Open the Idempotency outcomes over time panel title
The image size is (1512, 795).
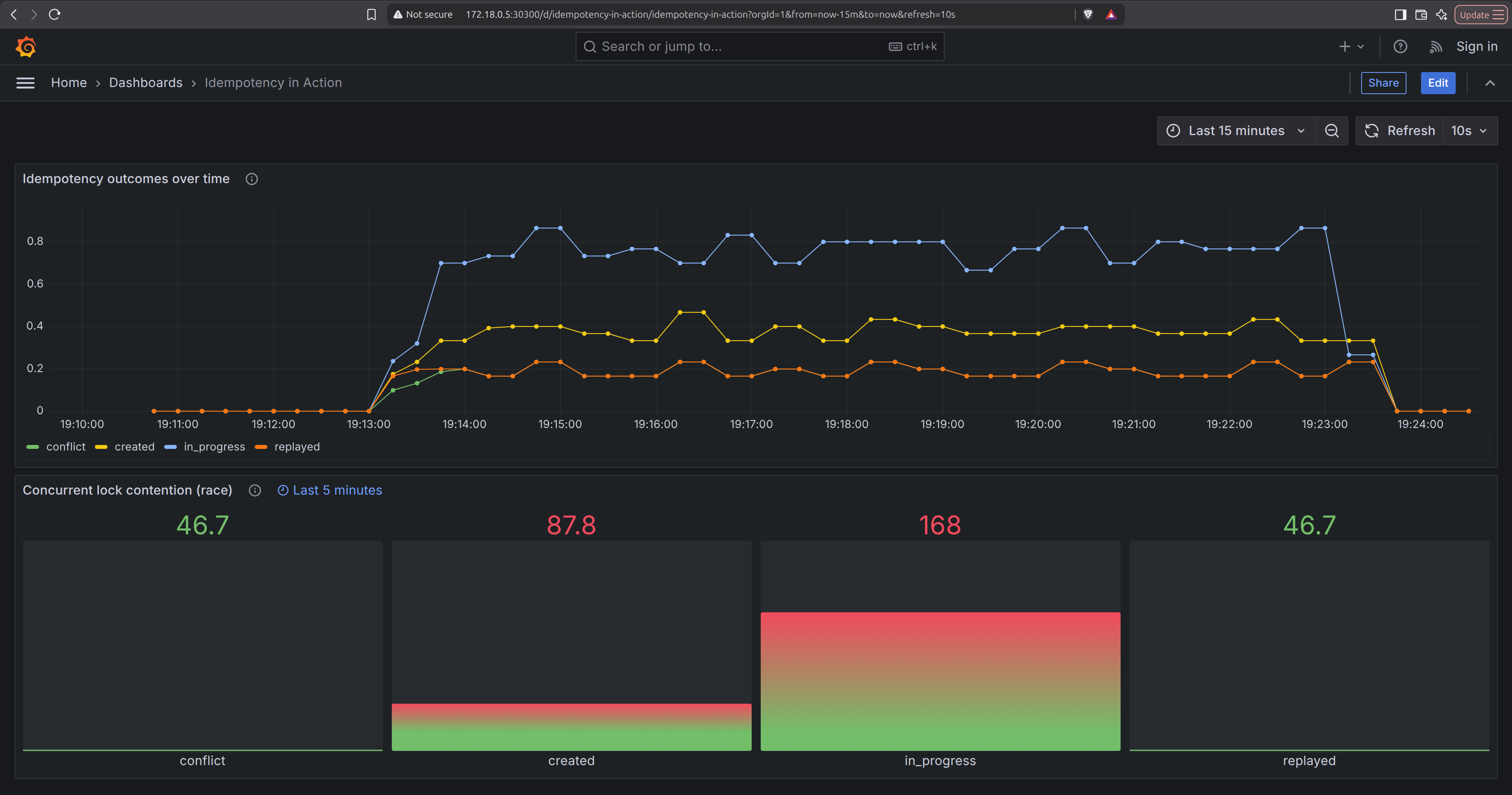click(x=126, y=179)
